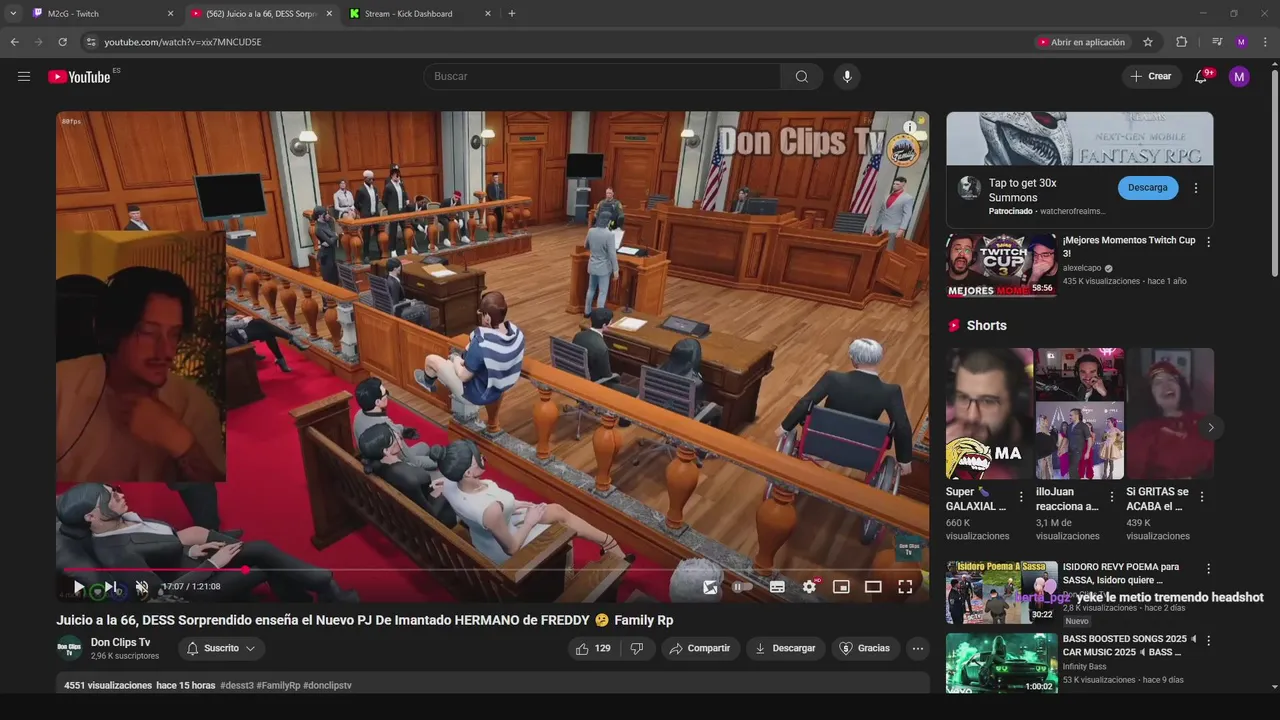This screenshot has height=720, width=1280.
Task: Switch to Stream - Kick Dashboard tab
Action: click(420, 14)
